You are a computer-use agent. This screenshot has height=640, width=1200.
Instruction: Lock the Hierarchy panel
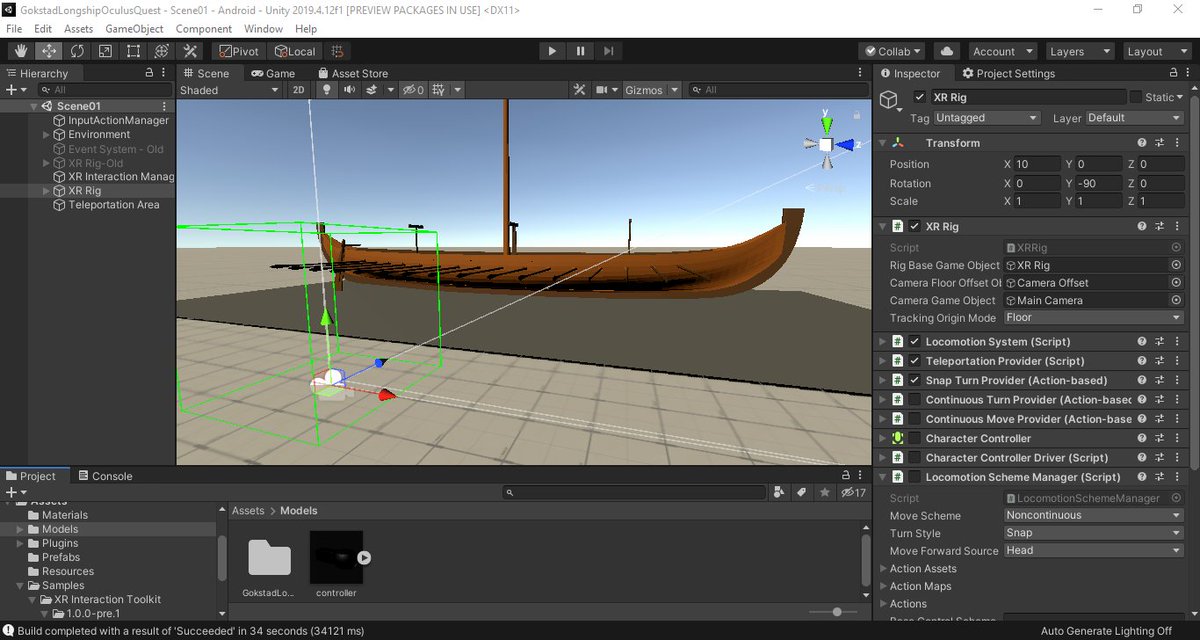point(149,73)
